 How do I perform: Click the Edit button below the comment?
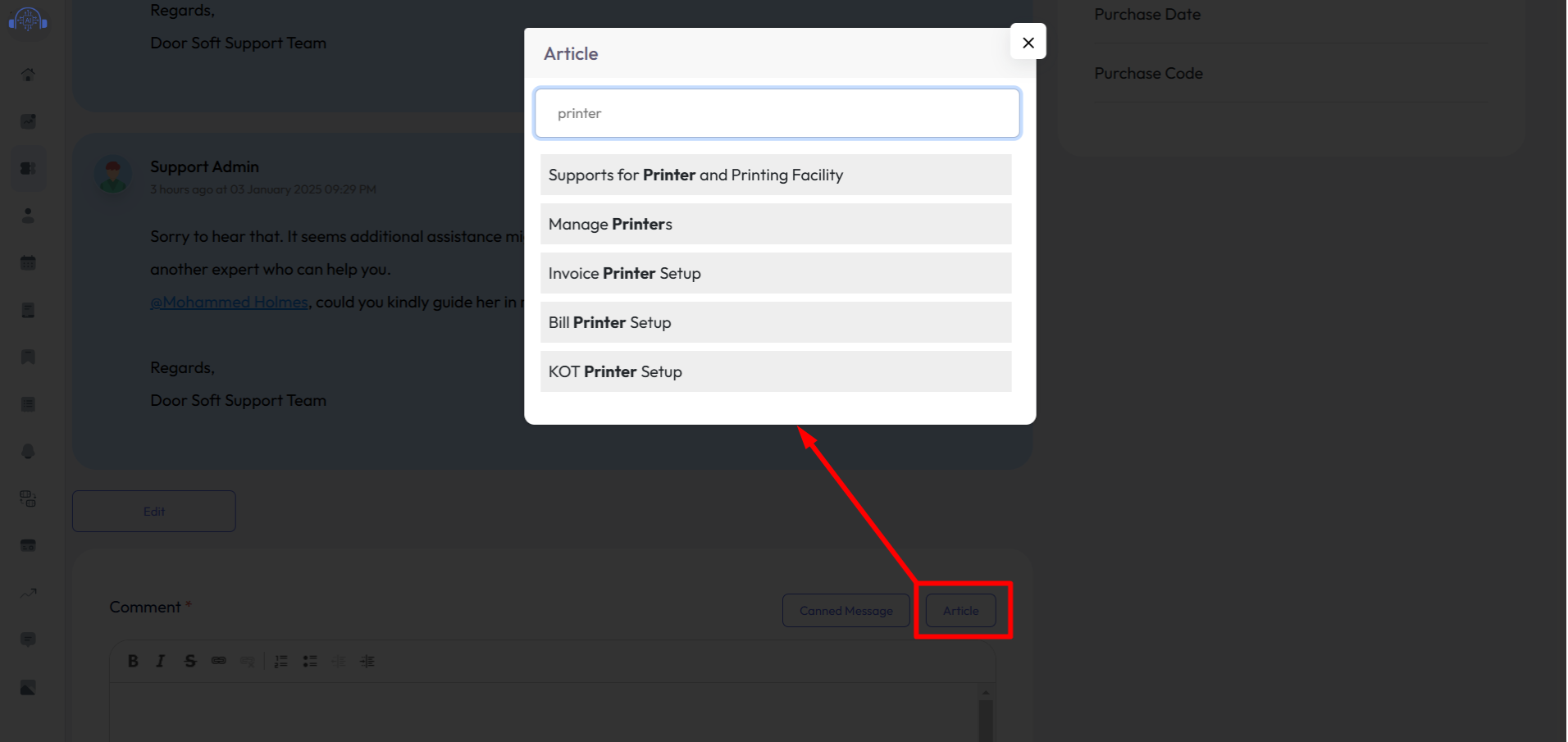click(153, 511)
